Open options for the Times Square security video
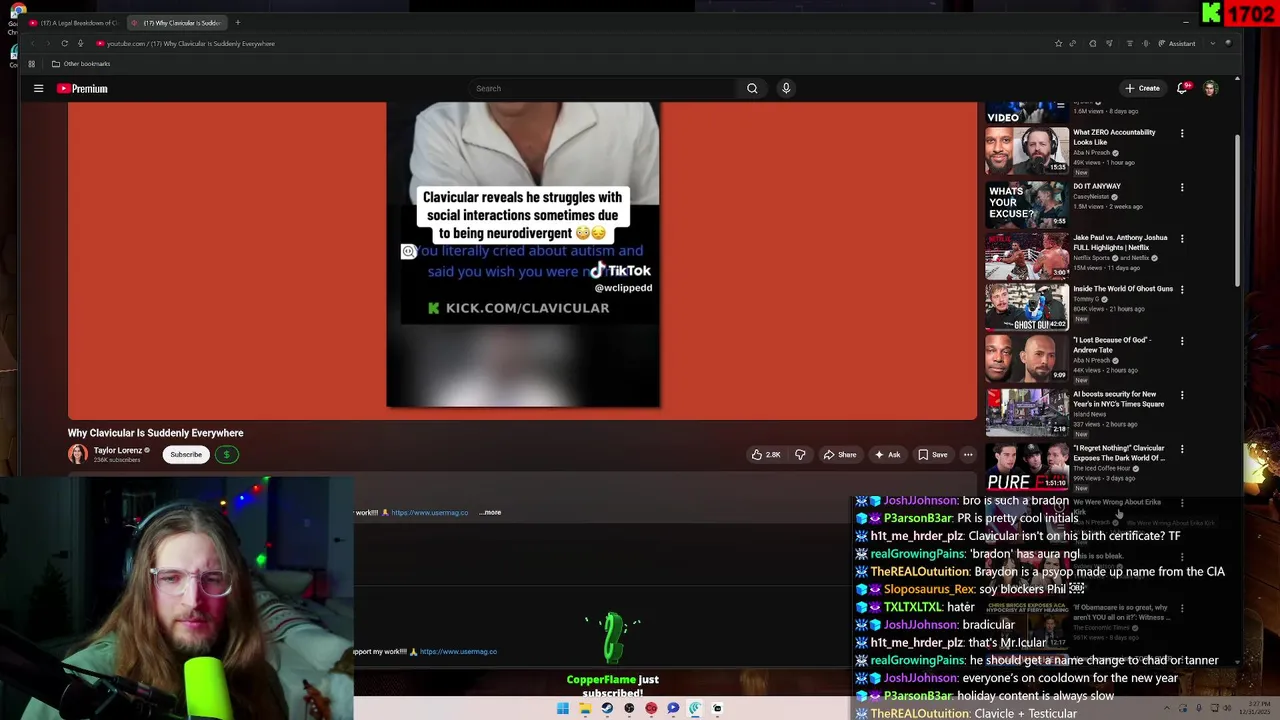 (1182, 395)
